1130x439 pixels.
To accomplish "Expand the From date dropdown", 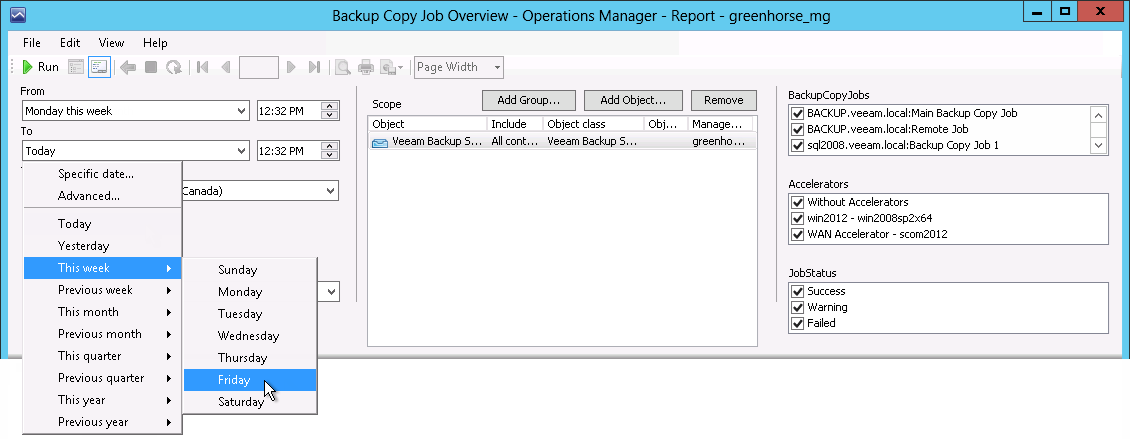I will click(242, 111).
